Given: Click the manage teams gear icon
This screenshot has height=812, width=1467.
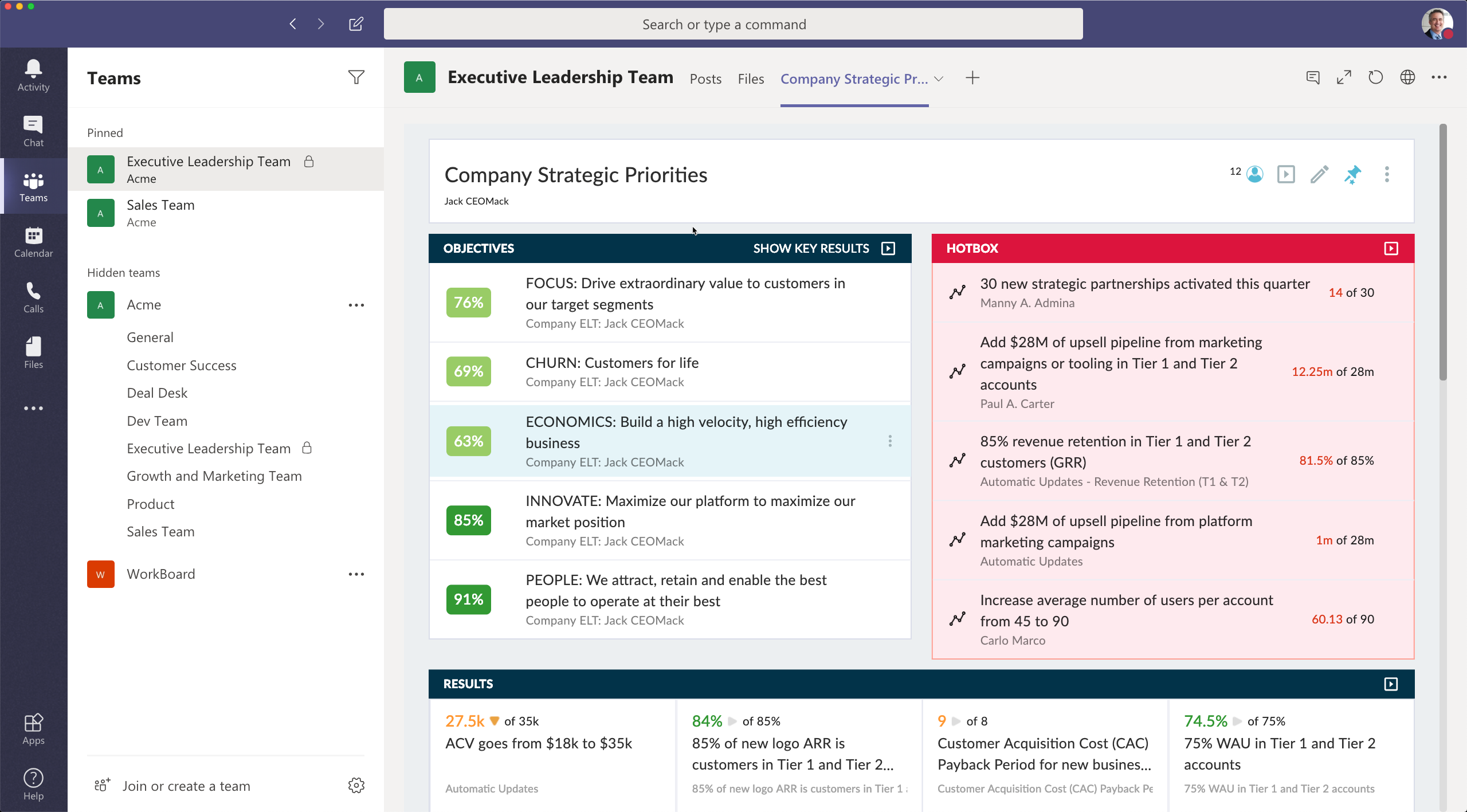Looking at the screenshot, I should (356, 785).
